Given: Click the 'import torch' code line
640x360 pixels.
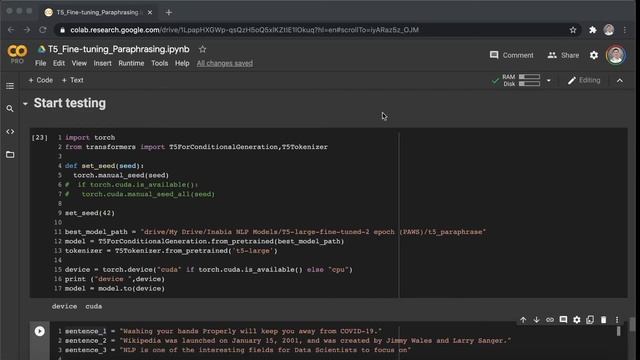Looking at the screenshot, I should point(90,138).
